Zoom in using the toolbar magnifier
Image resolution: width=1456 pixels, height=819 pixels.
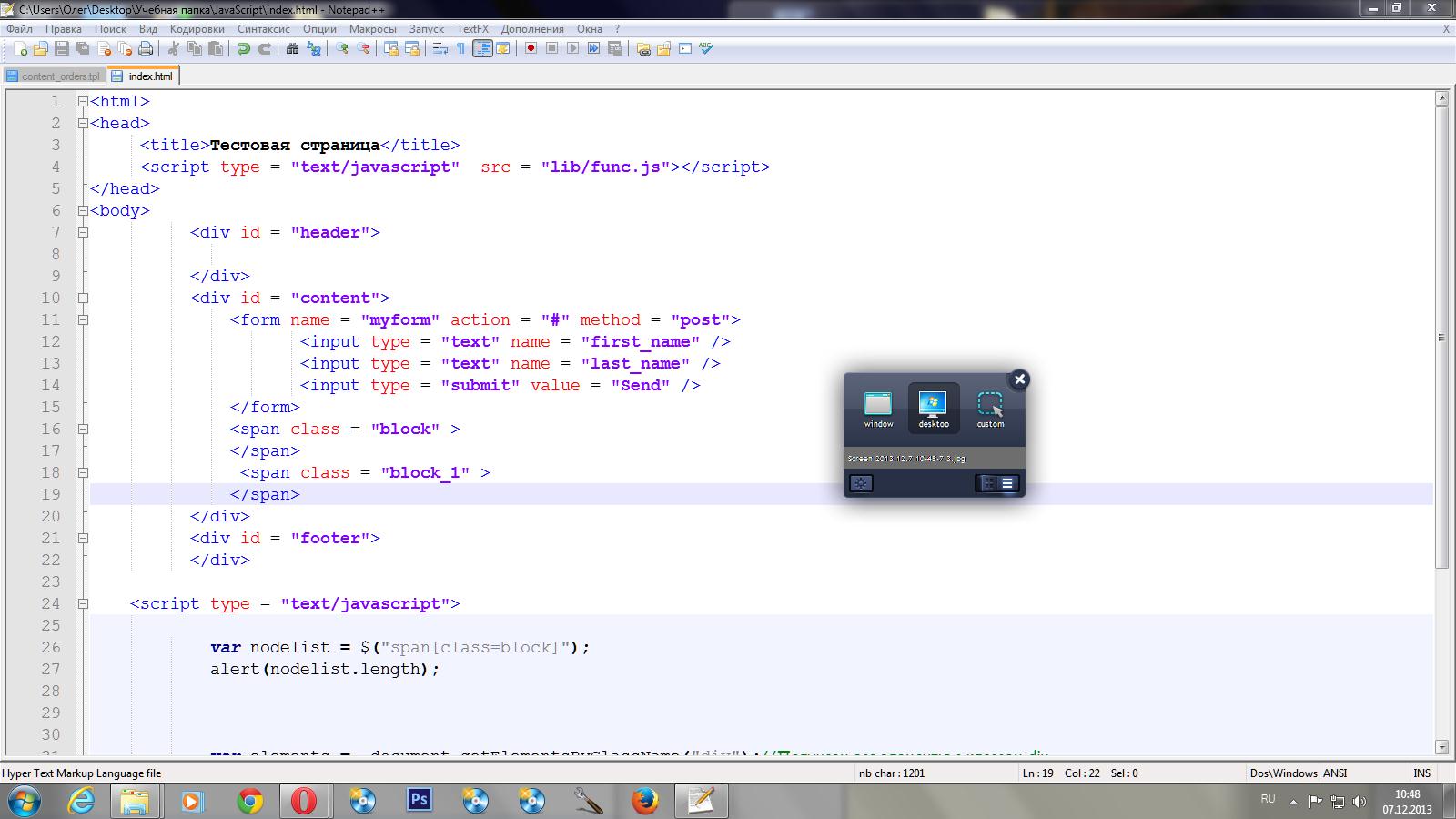pyautogui.click(x=342, y=48)
